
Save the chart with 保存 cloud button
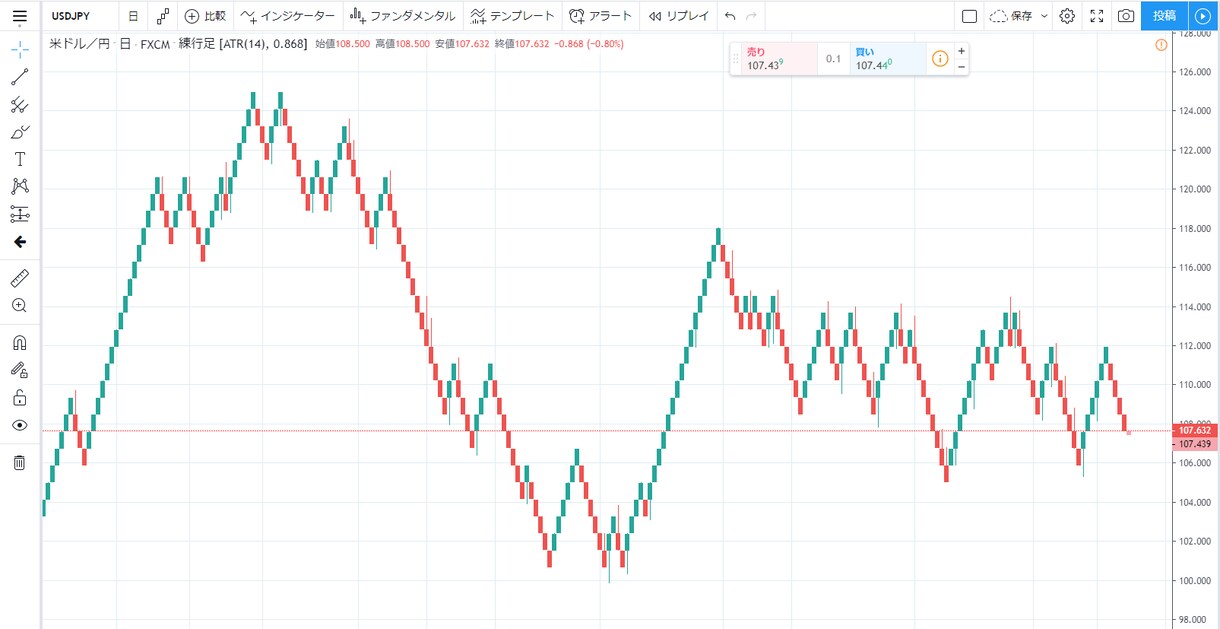(1010, 16)
